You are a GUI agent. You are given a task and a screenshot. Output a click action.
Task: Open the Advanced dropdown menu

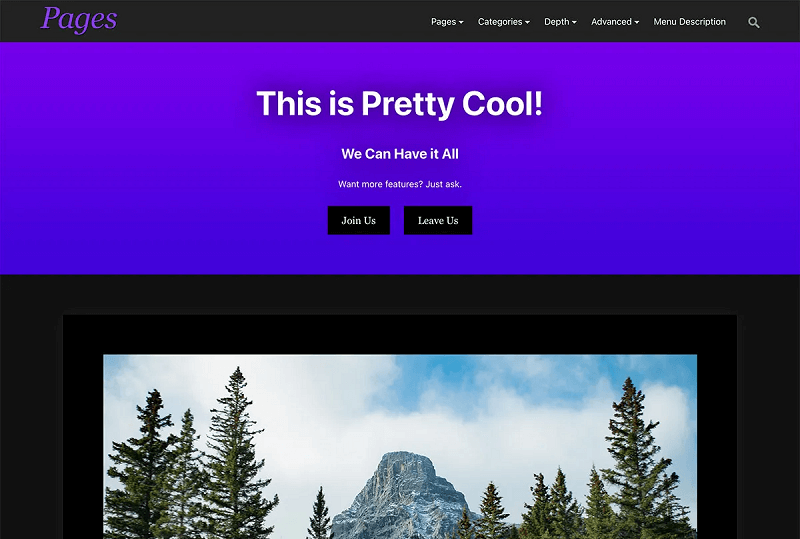(615, 22)
